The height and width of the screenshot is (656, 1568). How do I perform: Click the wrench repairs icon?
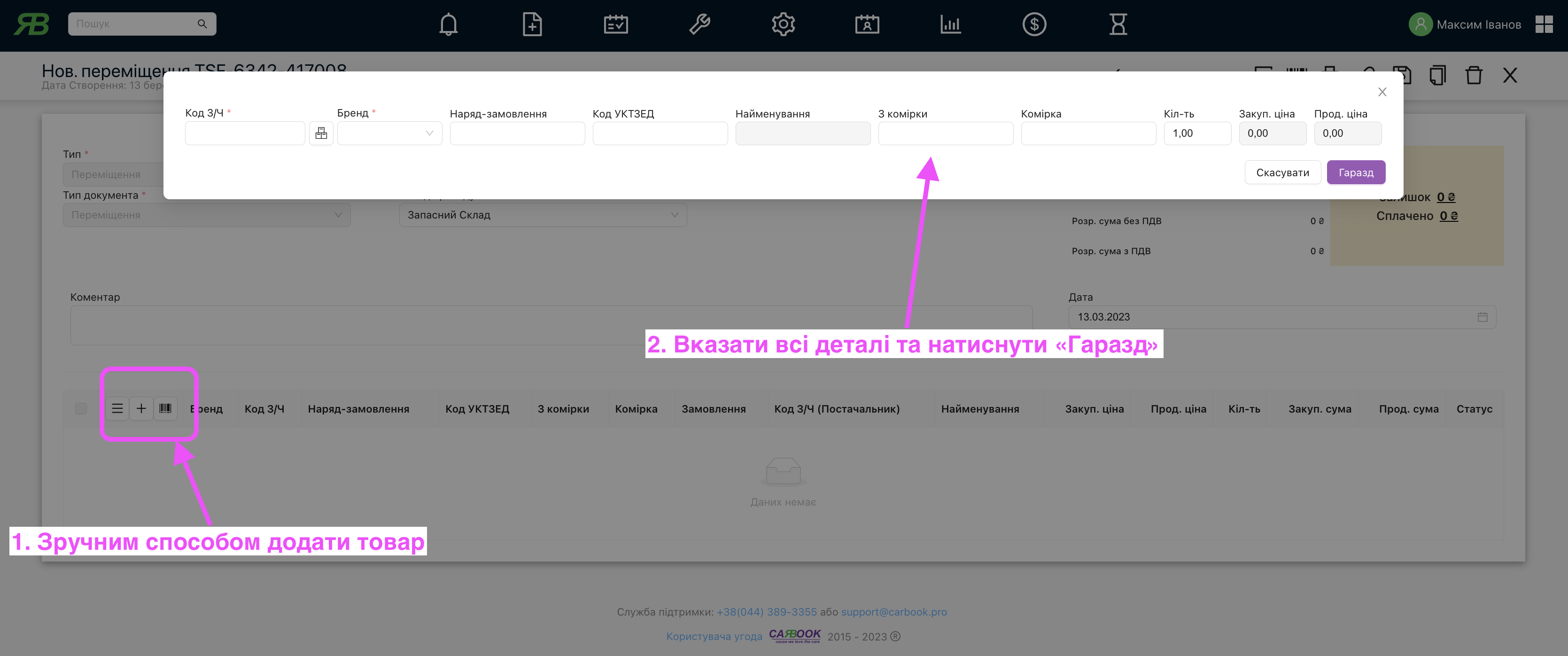(699, 24)
